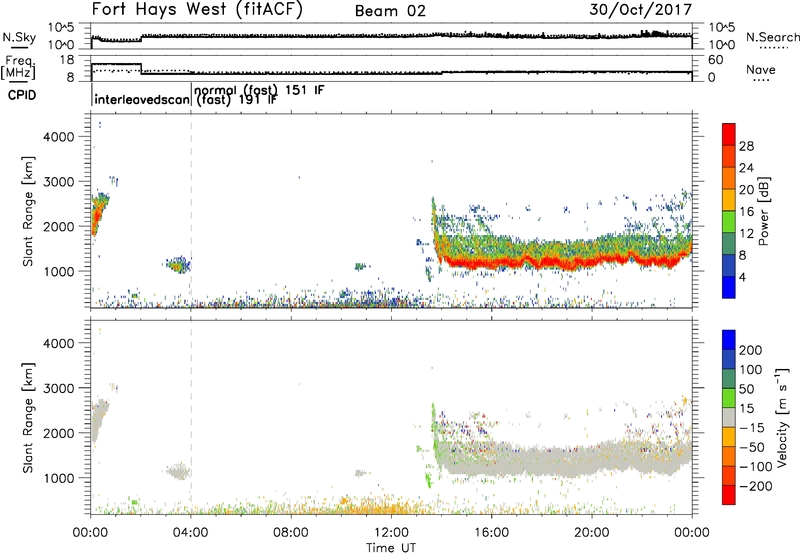Click the "Beam 02" label
The image size is (800, 554).
coord(390,11)
